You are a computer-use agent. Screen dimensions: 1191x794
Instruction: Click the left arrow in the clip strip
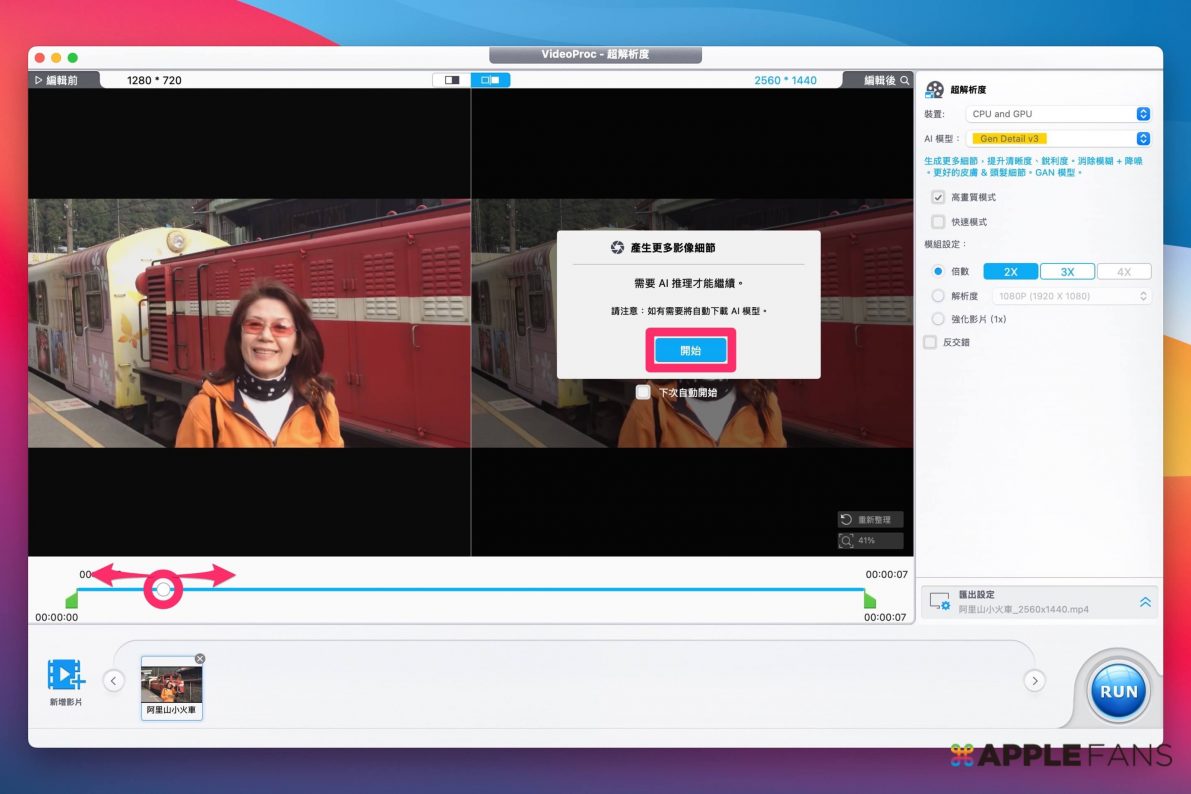click(x=114, y=681)
